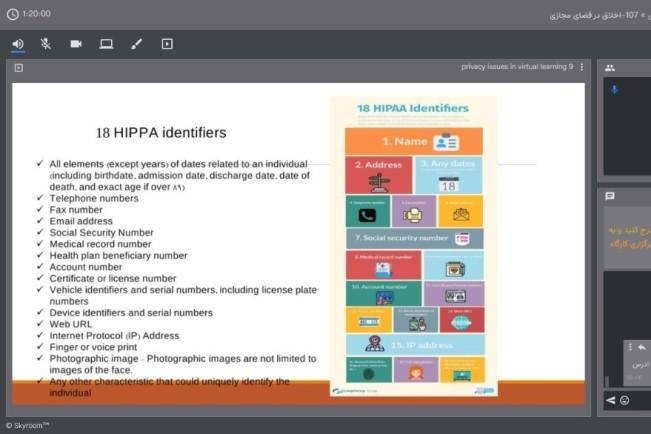Select the whiteboard brush tool
The image size is (651, 434).
point(136,44)
